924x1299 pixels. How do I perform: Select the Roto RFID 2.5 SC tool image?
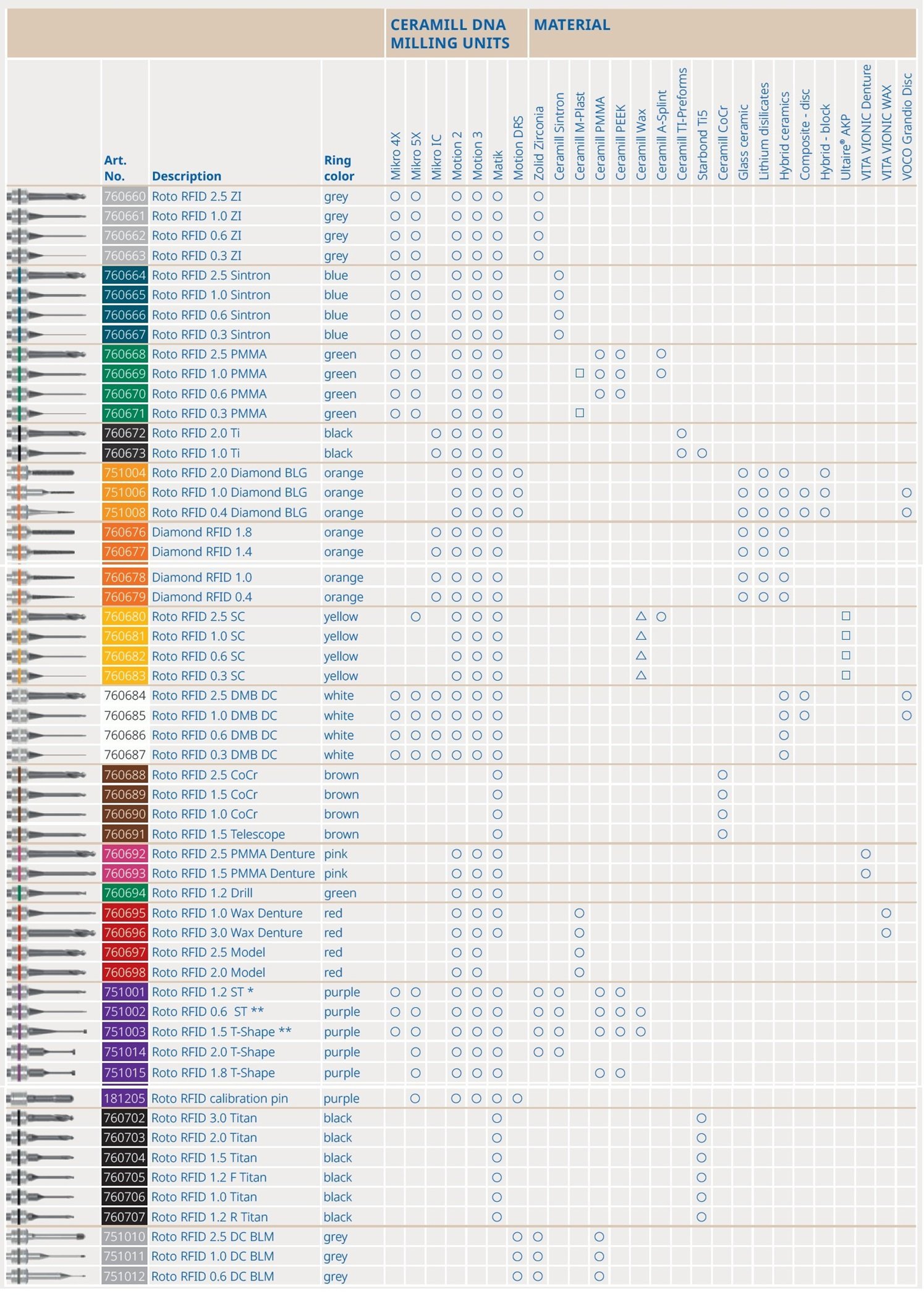tap(48, 617)
